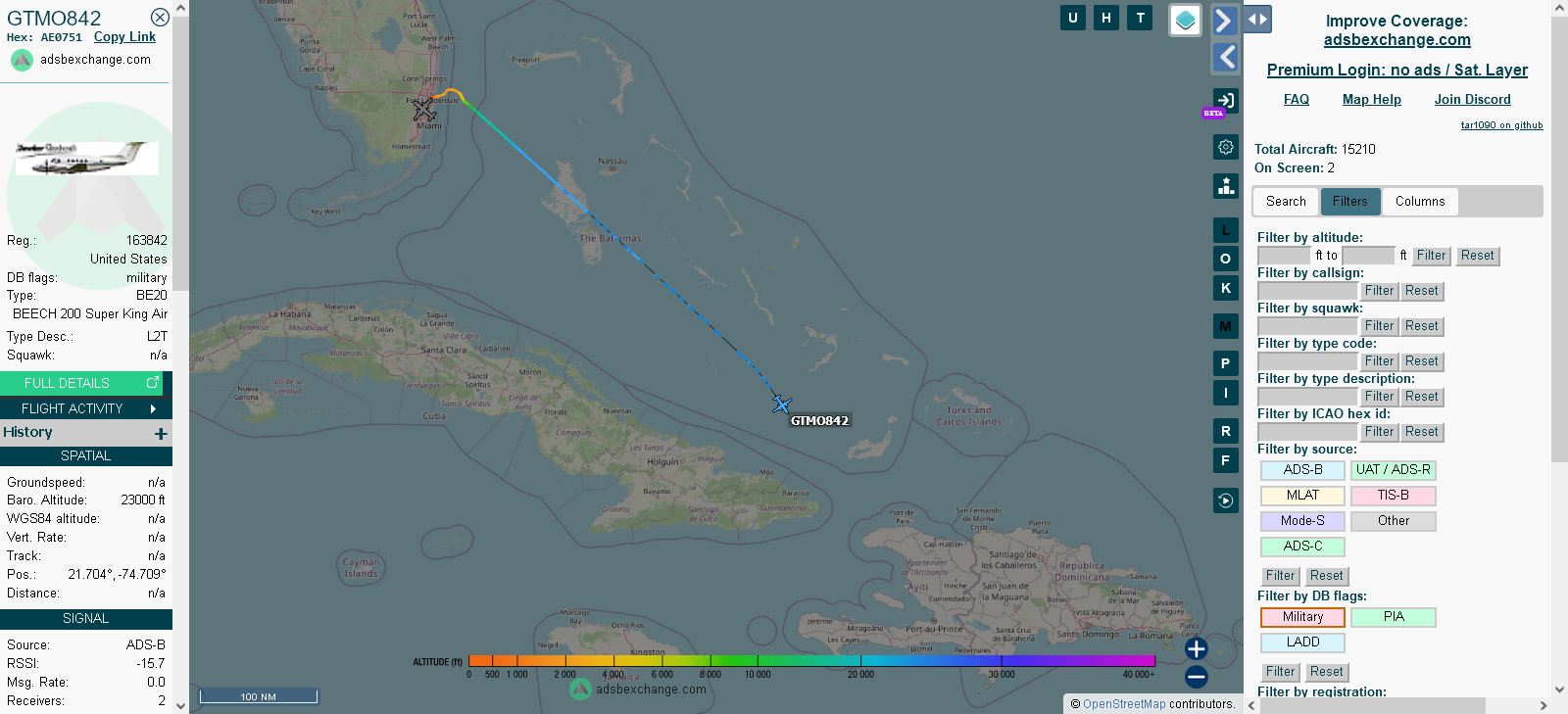Apply the altitude Filter button
Screen dimensions: 1568x714
pos(1431,256)
